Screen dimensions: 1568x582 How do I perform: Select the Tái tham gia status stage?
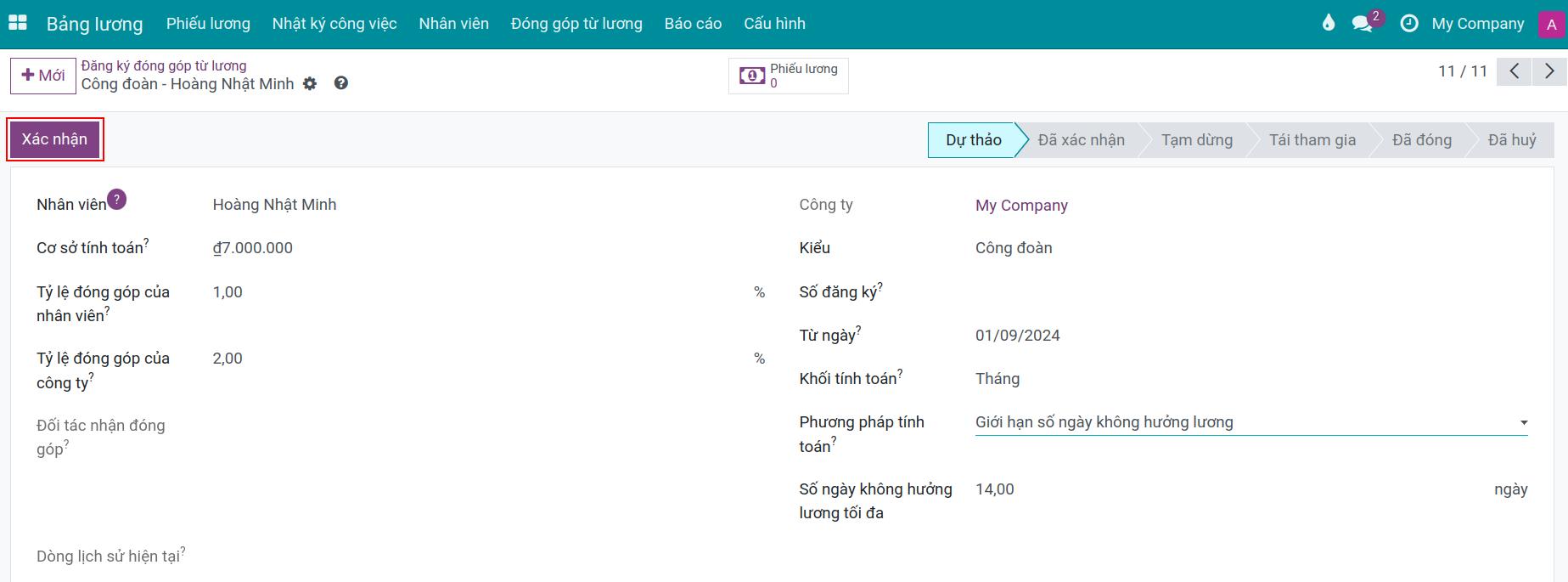pos(1312,140)
